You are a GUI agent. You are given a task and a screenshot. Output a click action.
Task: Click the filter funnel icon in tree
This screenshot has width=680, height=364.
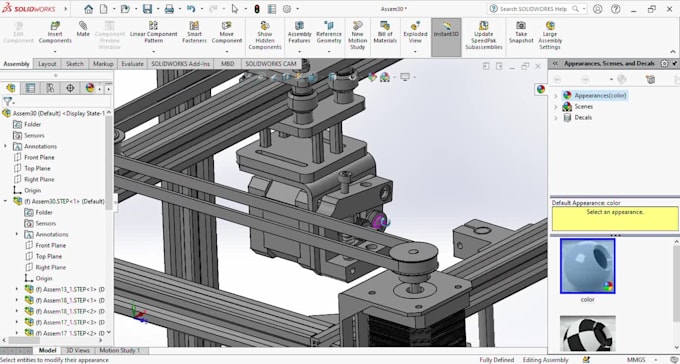7,102
